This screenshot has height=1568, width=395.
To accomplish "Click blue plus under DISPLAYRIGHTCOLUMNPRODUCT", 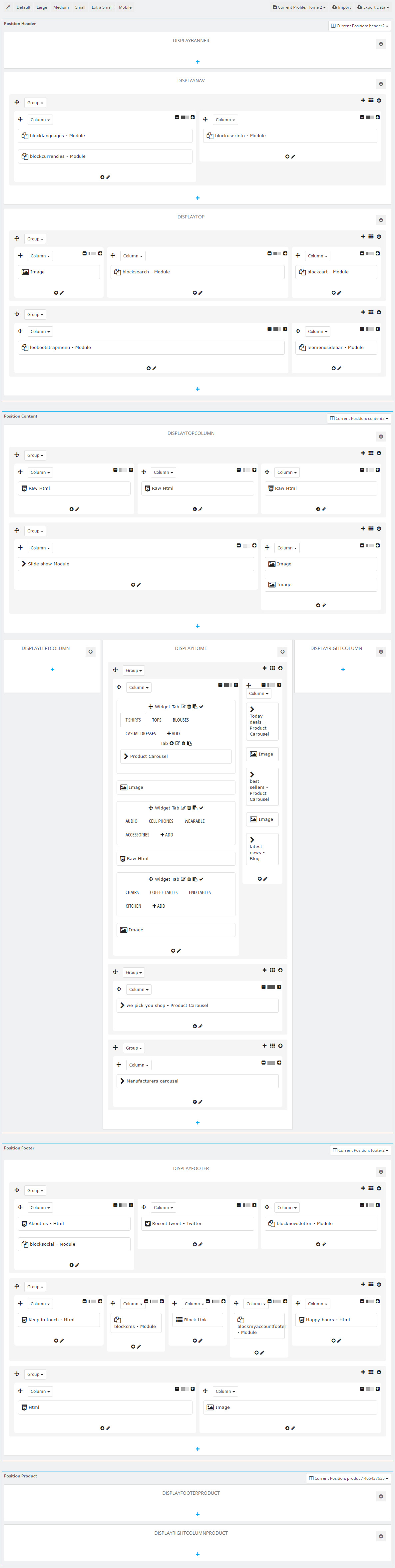I will [x=198, y=1554].
